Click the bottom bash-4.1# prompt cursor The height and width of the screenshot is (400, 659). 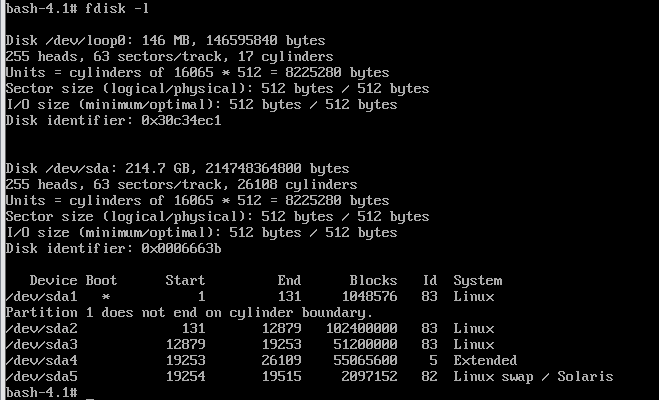[x=90, y=394]
